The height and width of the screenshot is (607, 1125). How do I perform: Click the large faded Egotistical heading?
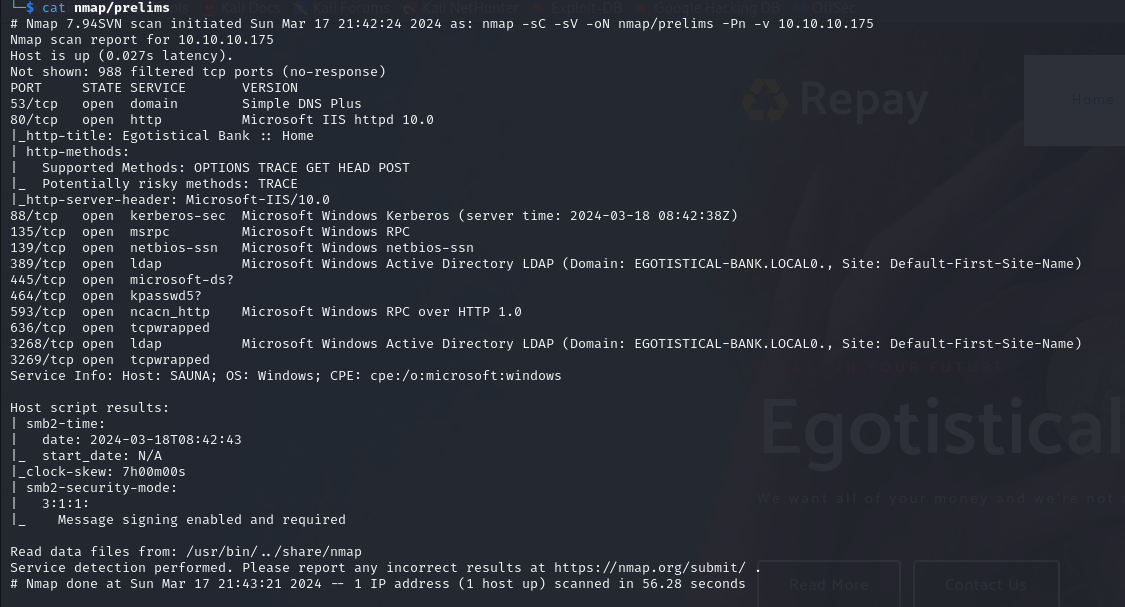click(942, 428)
